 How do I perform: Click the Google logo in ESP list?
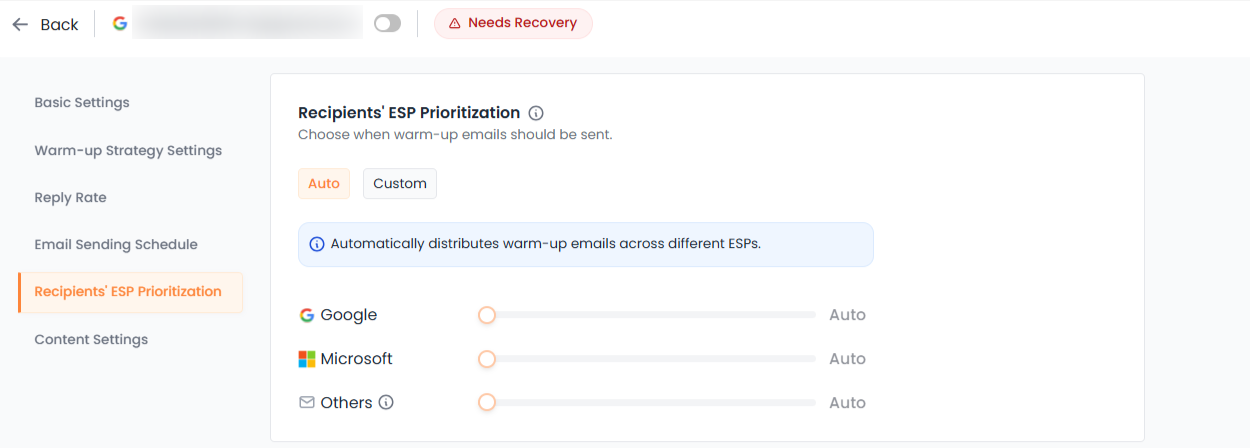307,315
